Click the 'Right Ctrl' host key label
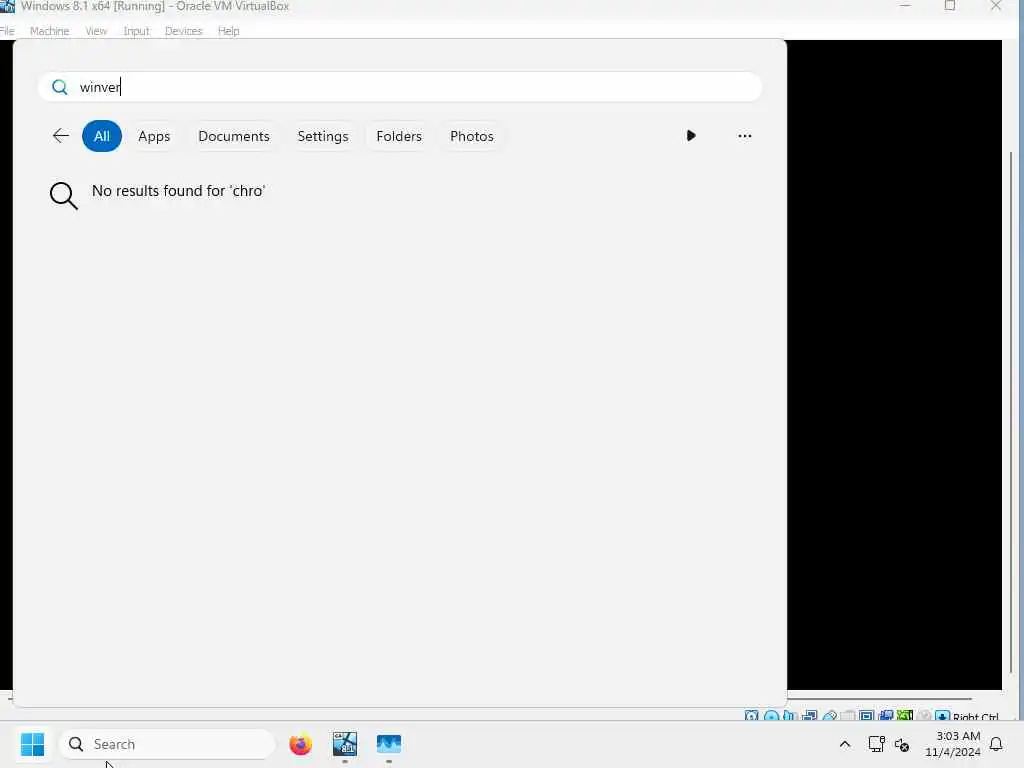 pyautogui.click(x=975, y=716)
